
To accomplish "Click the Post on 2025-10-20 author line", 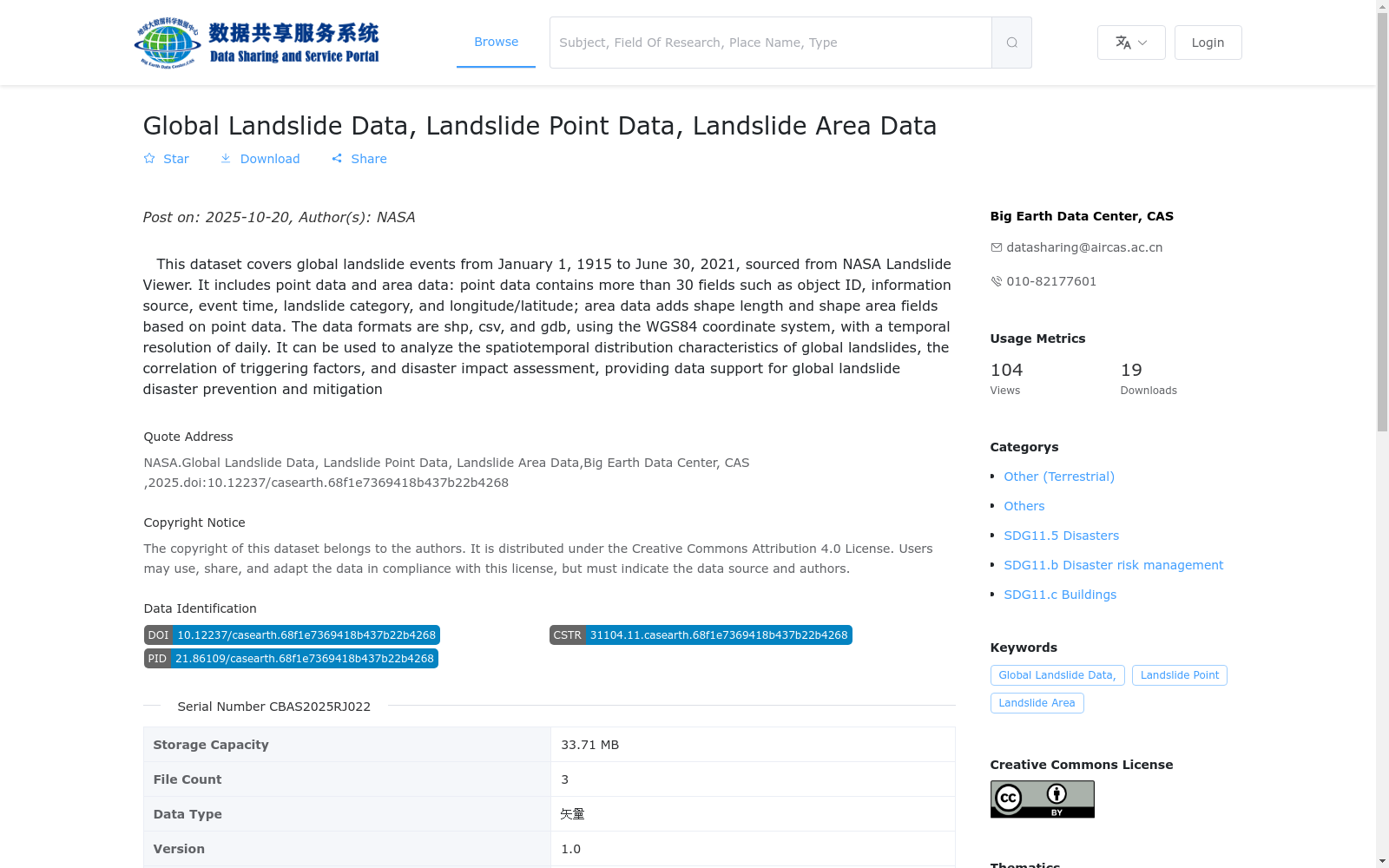I will click(x=279, y=217).
